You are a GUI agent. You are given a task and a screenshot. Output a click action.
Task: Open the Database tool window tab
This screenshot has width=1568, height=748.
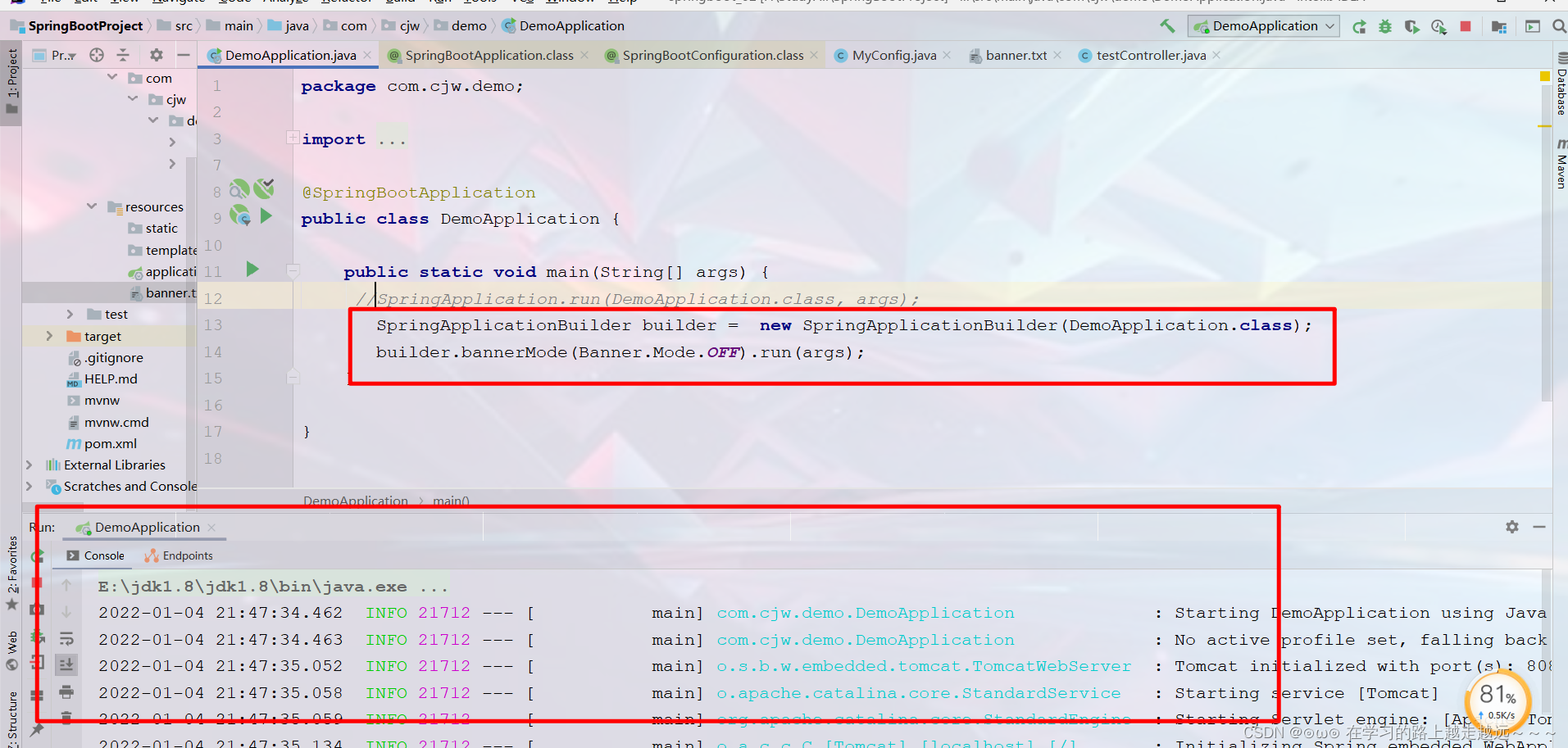coord(1561,84)
